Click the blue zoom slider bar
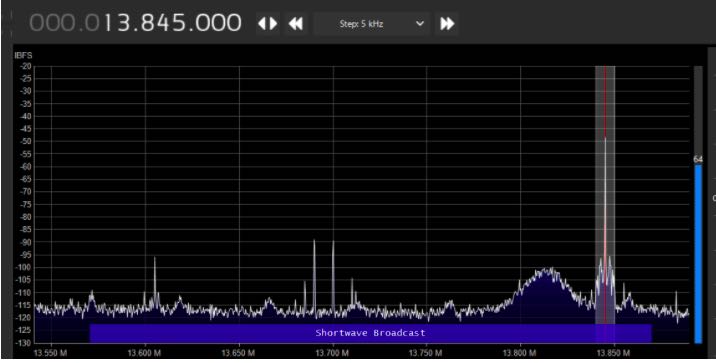The image size is (716, 363). click(x=698, y=253)
